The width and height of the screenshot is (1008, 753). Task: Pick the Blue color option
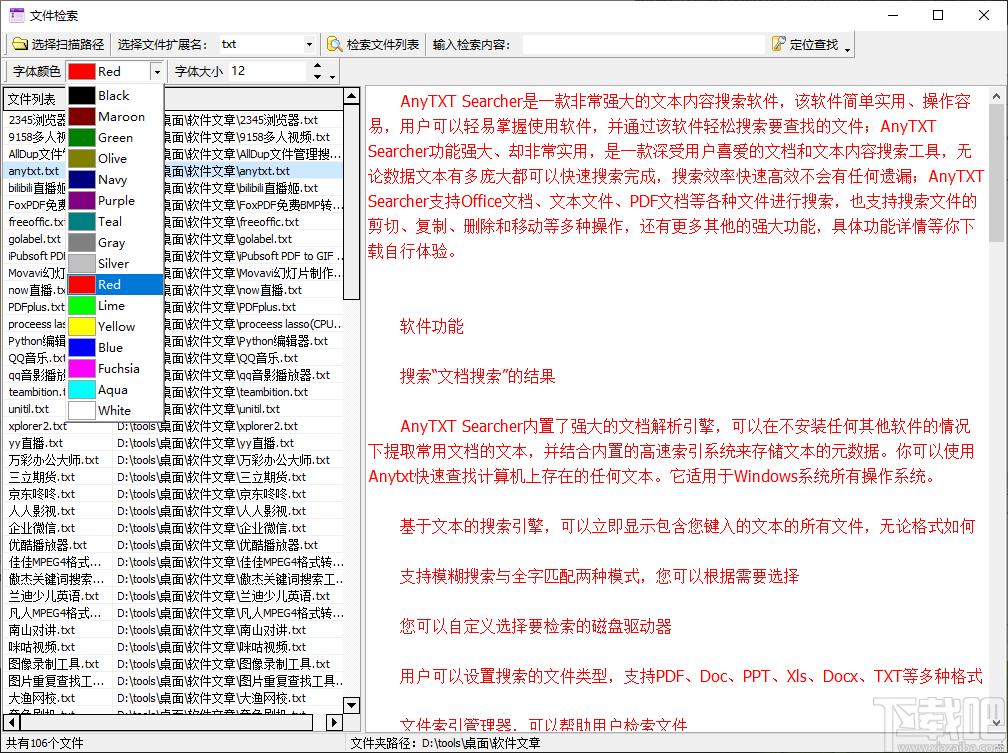[115, 348]
